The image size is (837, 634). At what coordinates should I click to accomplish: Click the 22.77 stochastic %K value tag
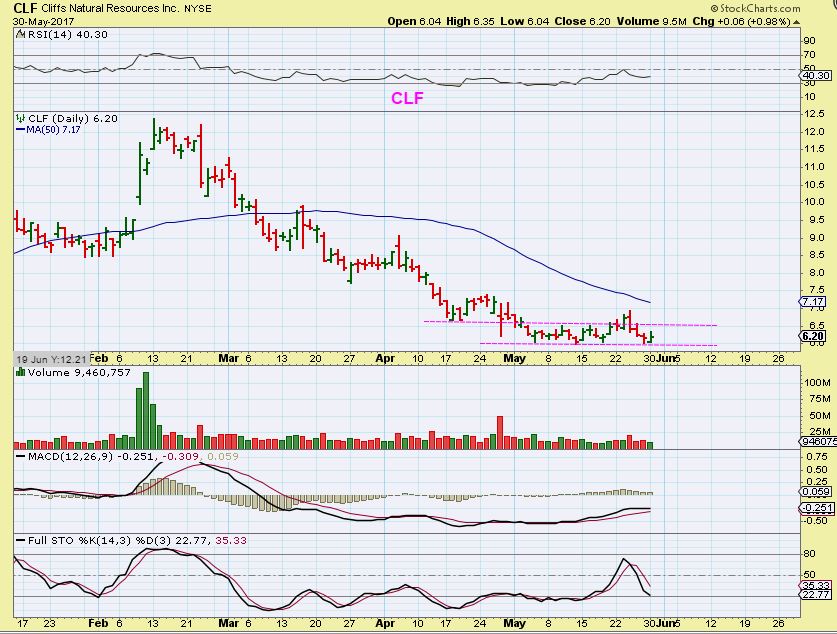pyautogui.click(x=816, y=594)
